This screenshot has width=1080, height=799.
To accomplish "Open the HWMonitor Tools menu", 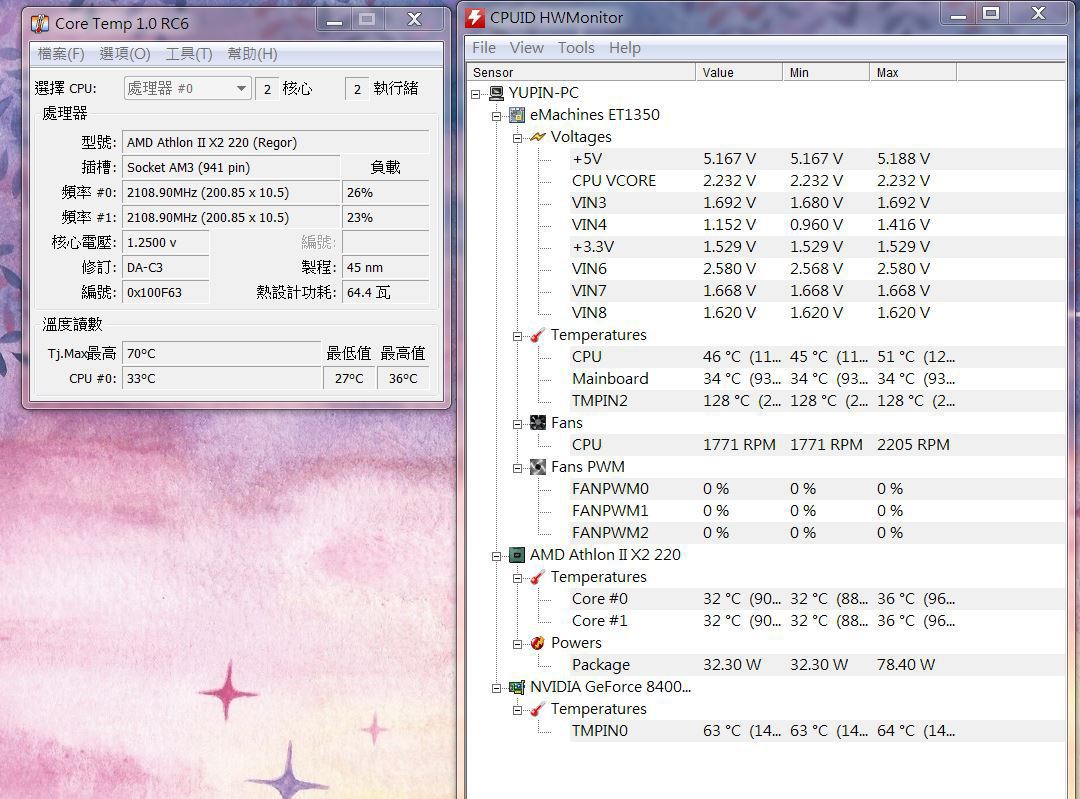I will point(577,48).
